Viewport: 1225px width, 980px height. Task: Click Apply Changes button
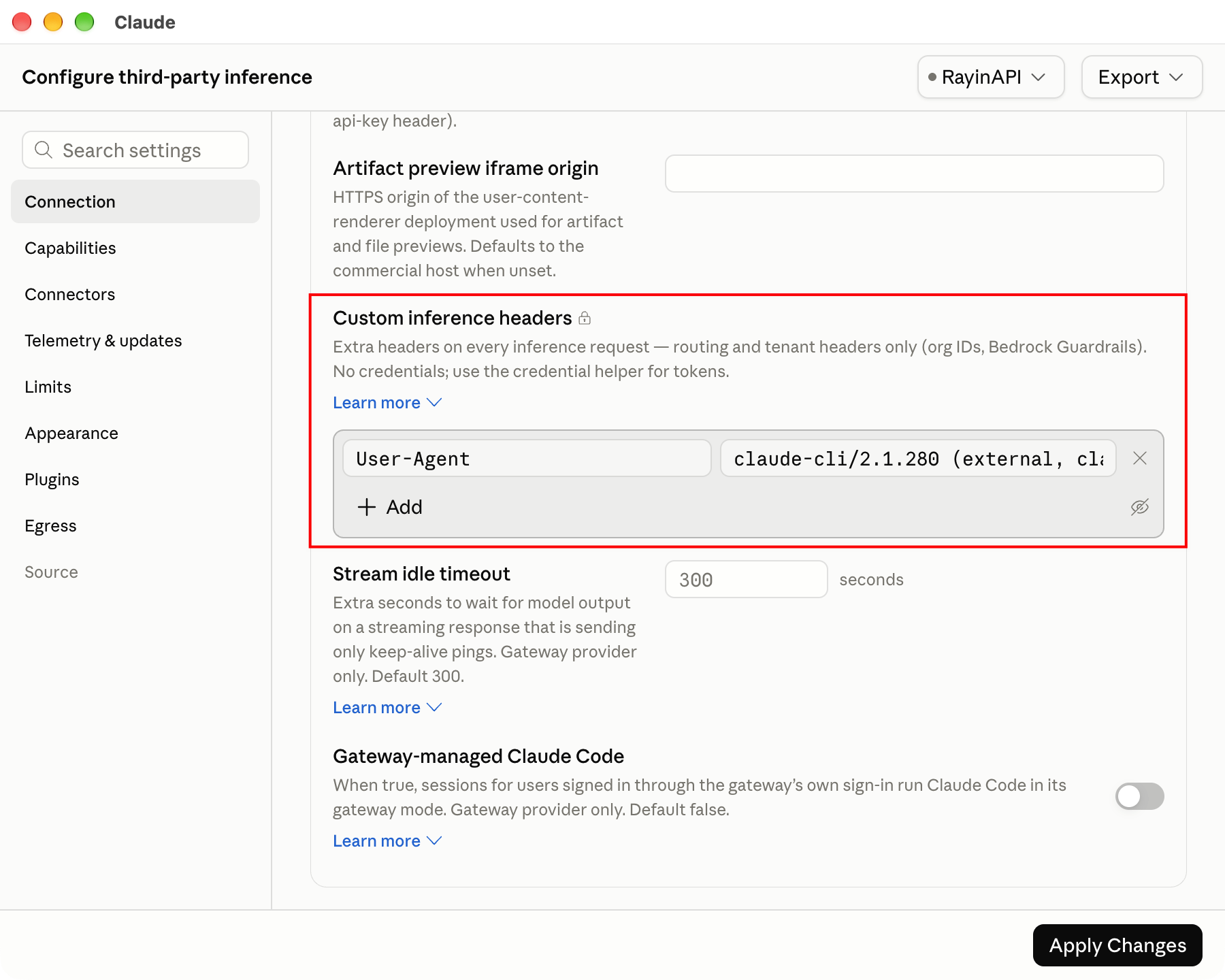pos(1117,945)
